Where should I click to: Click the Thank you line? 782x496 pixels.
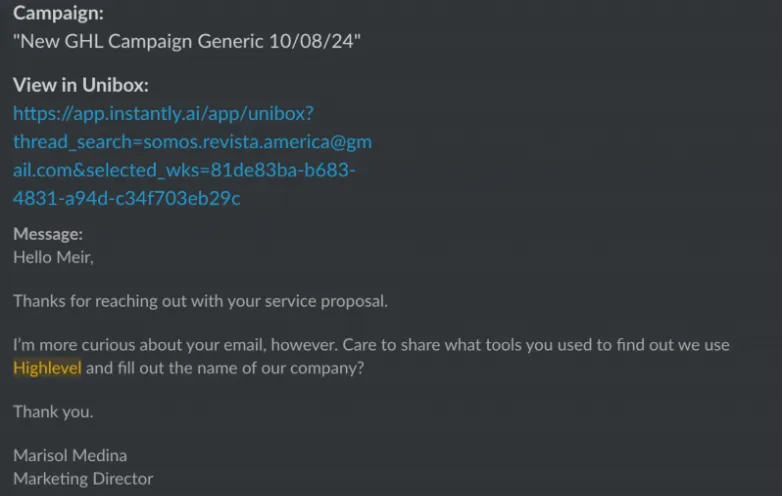click(53, 412)
